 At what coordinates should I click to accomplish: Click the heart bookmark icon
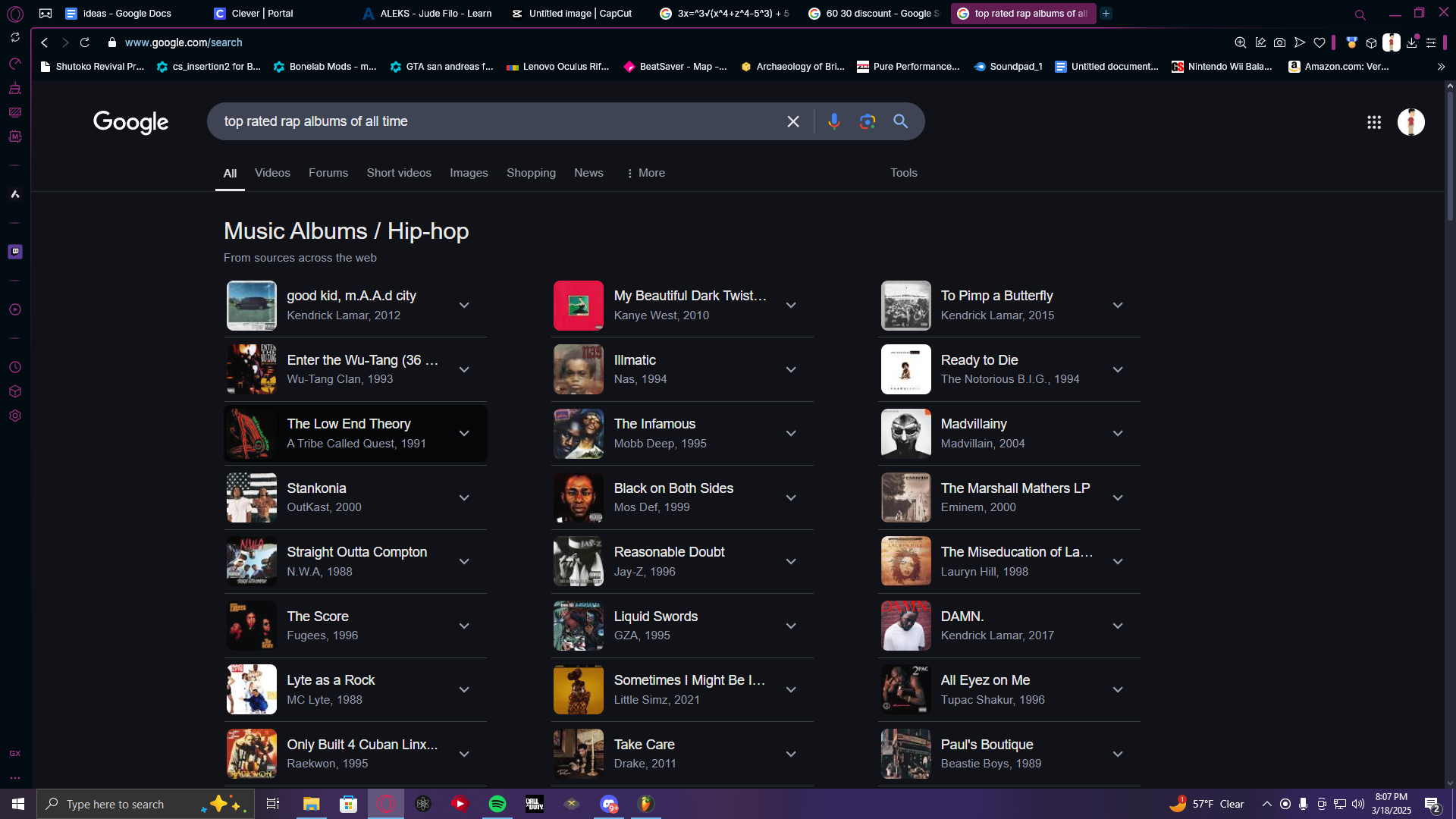(x=1319, y=42)
